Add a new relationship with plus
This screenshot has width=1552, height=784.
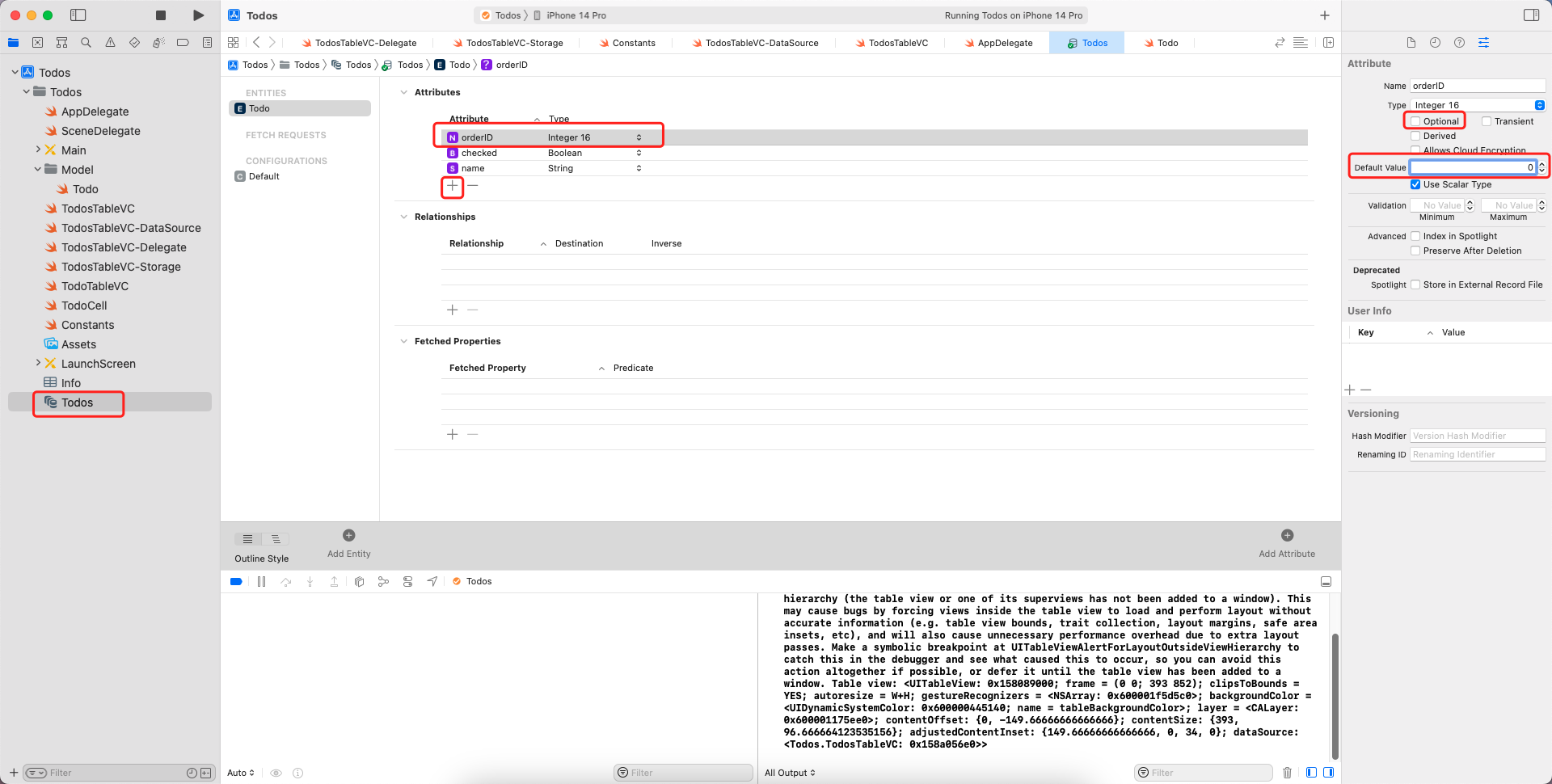(453, 310)
